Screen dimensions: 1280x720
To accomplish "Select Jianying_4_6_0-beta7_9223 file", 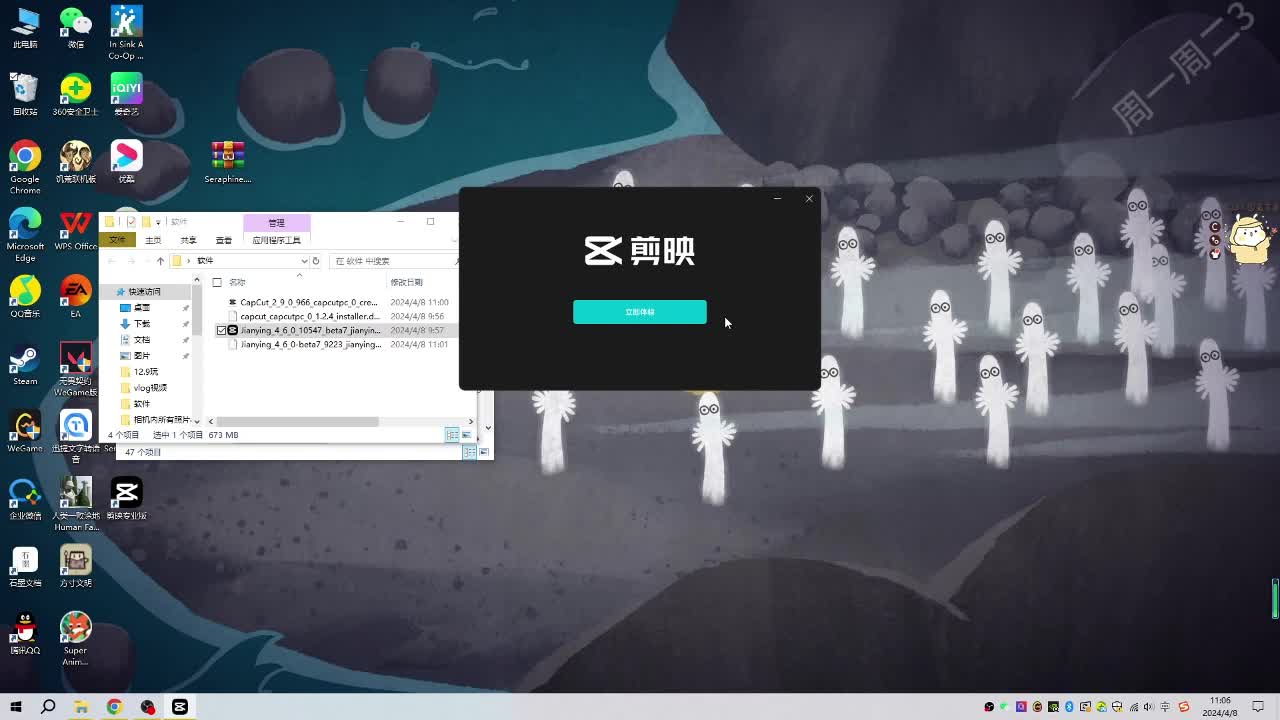I will (x=310, y=344).
